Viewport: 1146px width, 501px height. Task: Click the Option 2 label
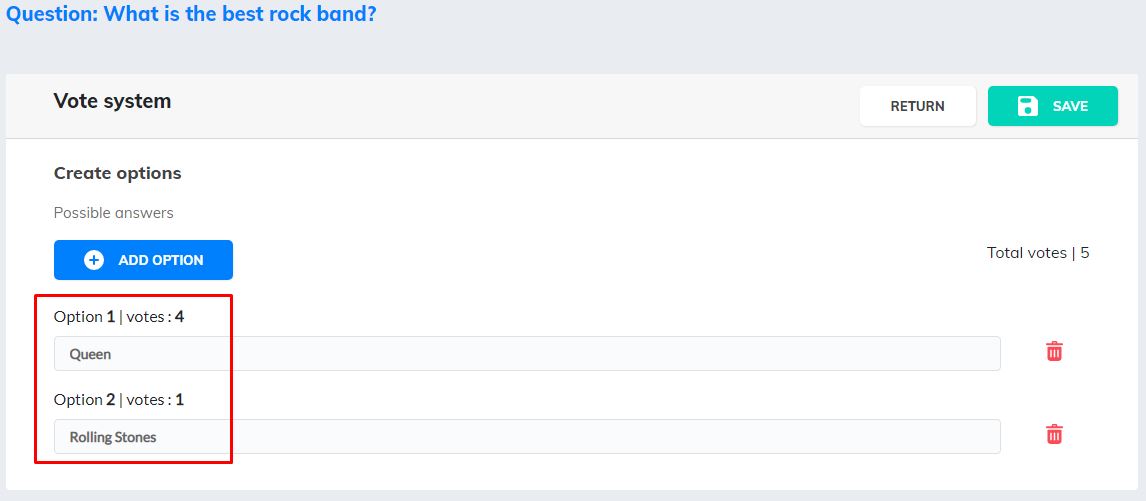(x=84, y=400)
